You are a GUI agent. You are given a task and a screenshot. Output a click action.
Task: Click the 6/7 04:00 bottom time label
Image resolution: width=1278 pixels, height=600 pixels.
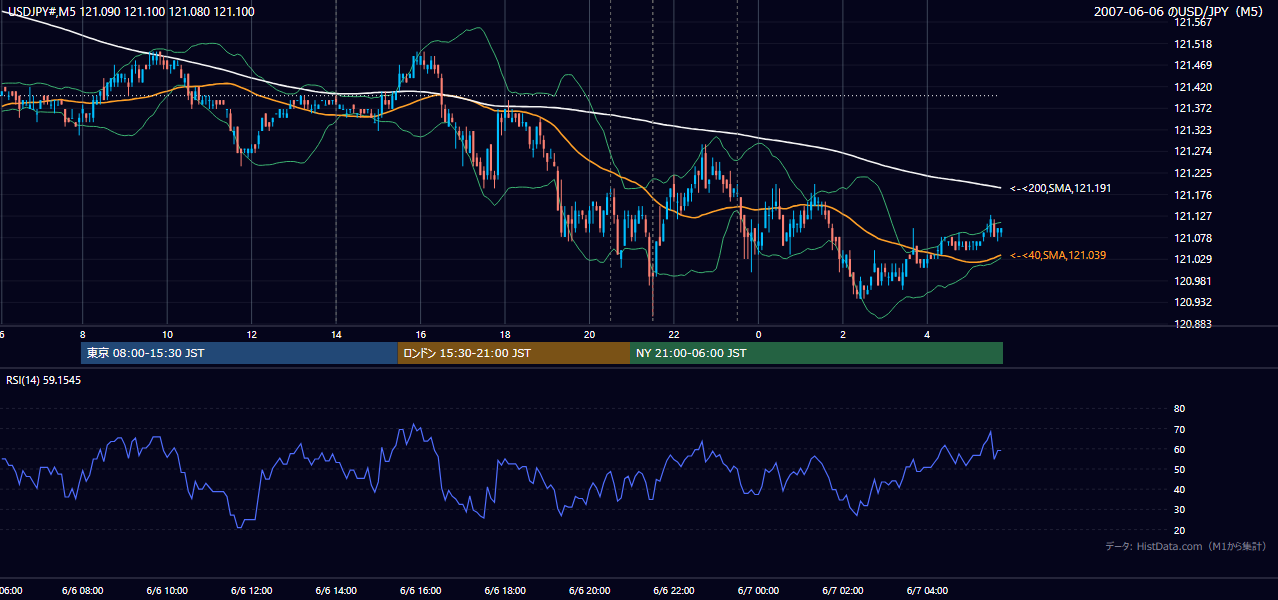(927, 590)
